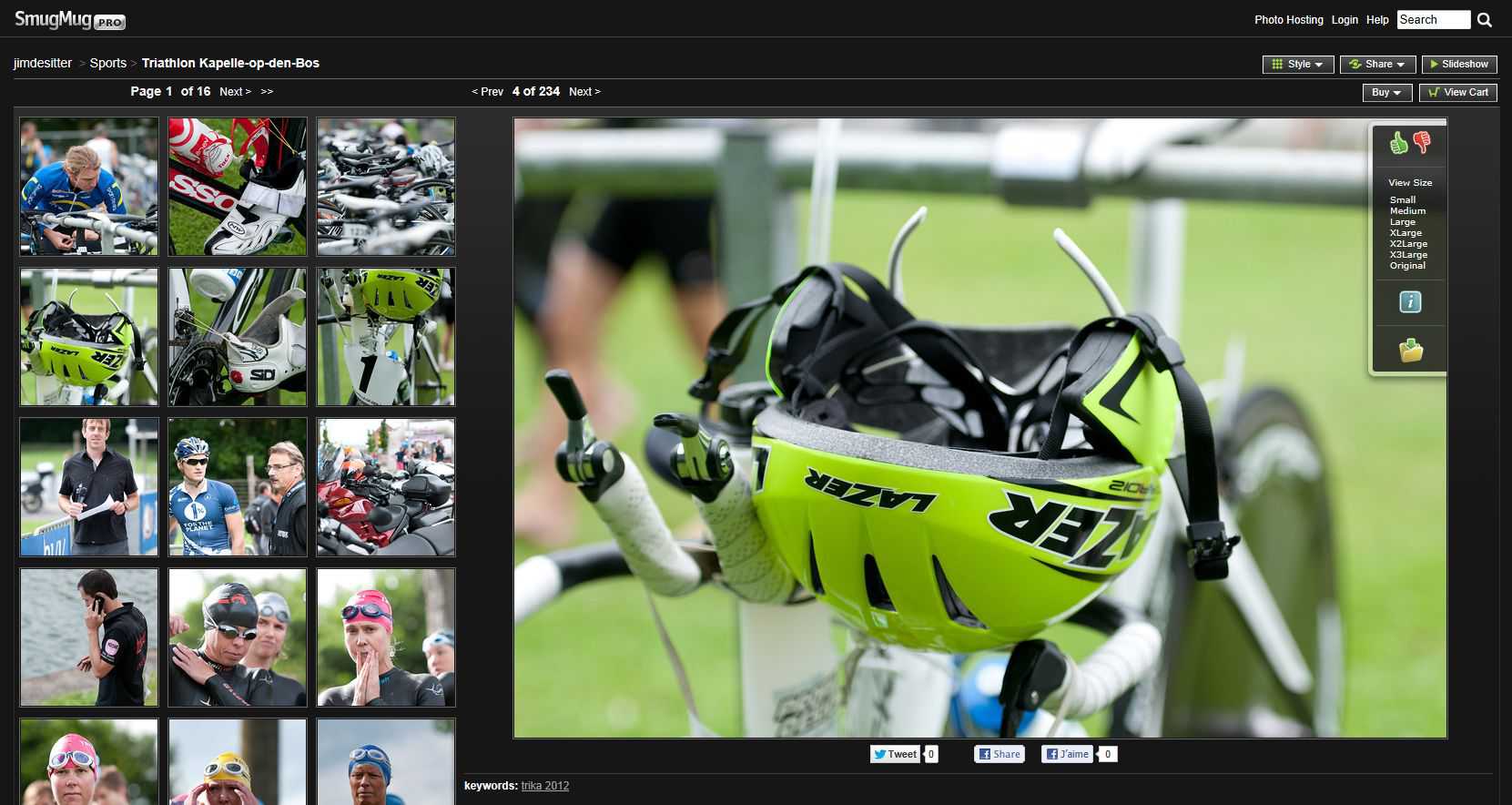Open thumbnail of white cycling shoe on red bike
The image size is (1512, 805).
coord(238,187)
